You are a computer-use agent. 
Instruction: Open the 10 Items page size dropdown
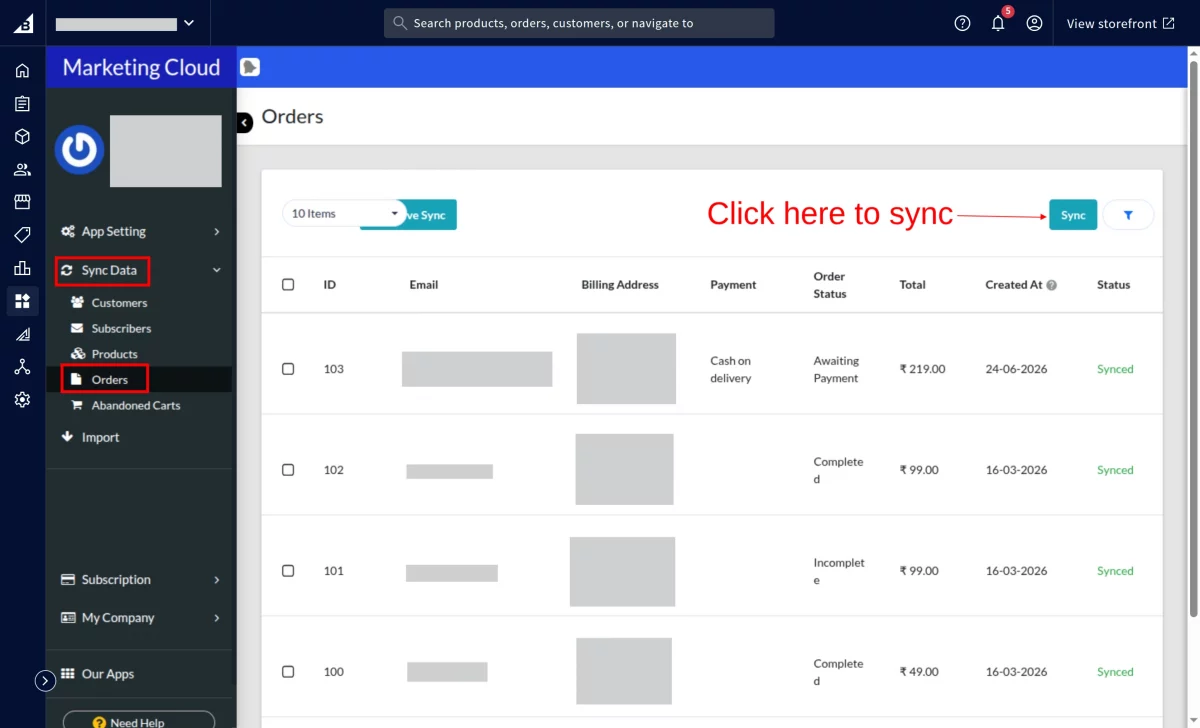[344, 214]
